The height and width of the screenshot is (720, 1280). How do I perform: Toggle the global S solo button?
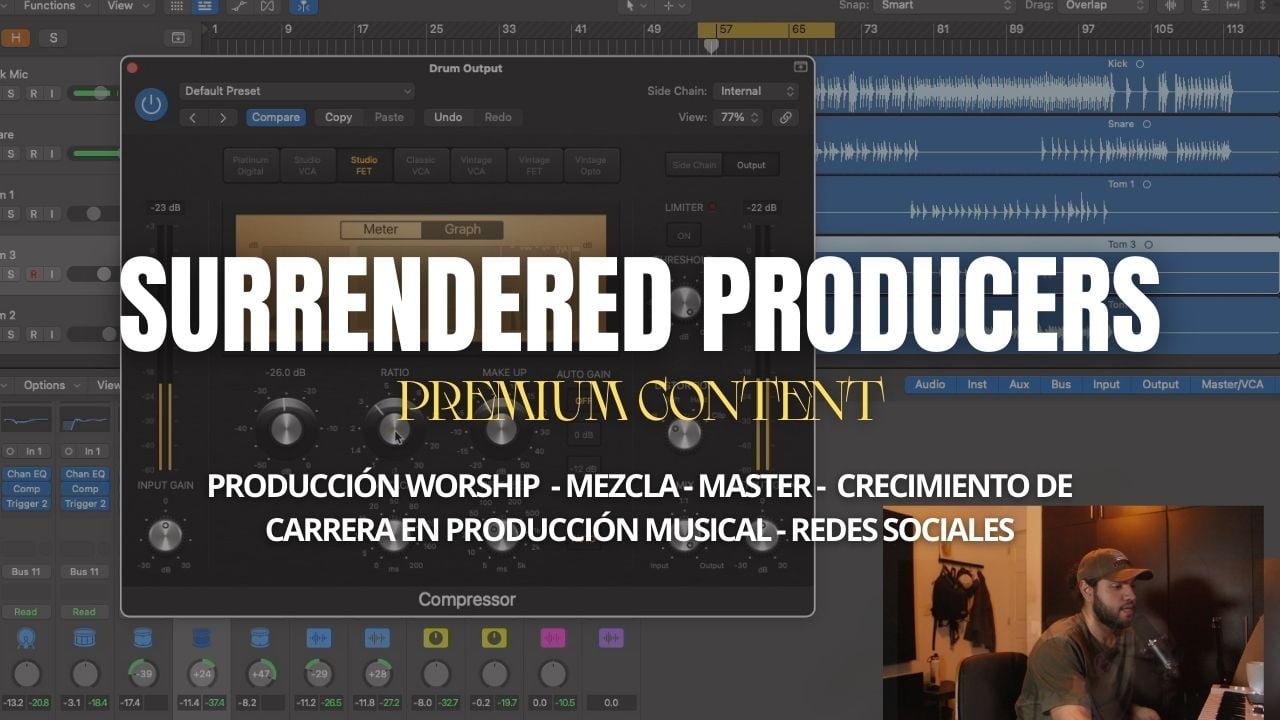pyautogui.click(x=52, y=38)
